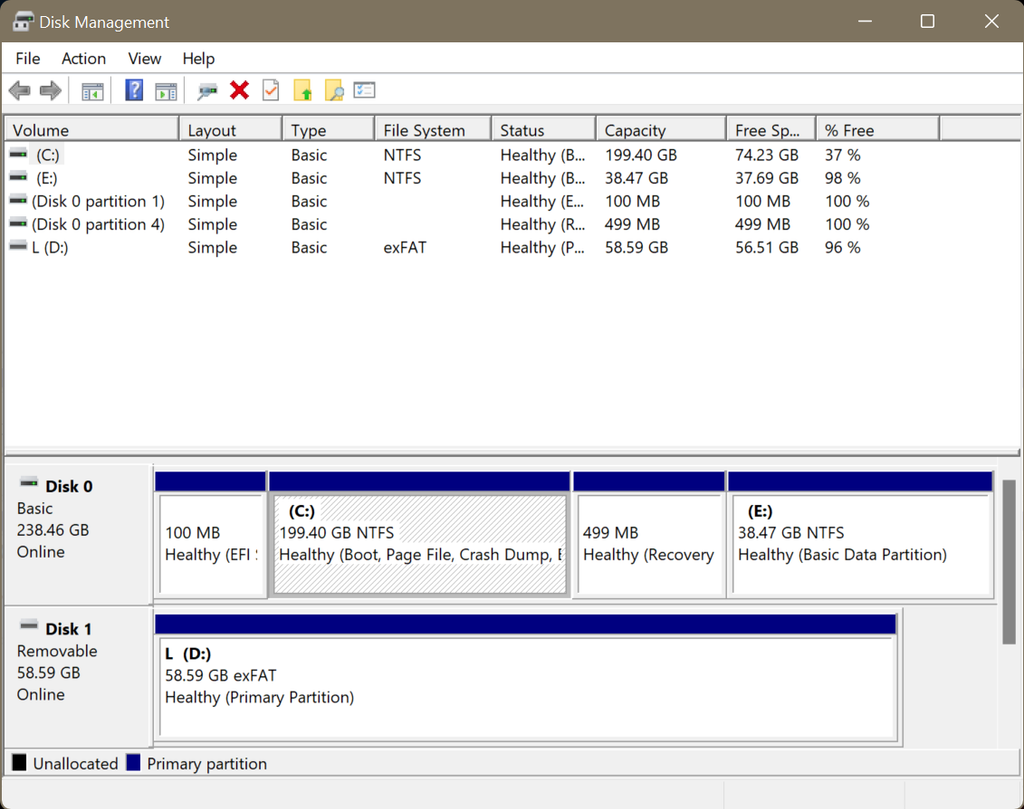Click the drive icon next to L (D:)
Screen dimensions: 1024x809
tap(18, 246)
